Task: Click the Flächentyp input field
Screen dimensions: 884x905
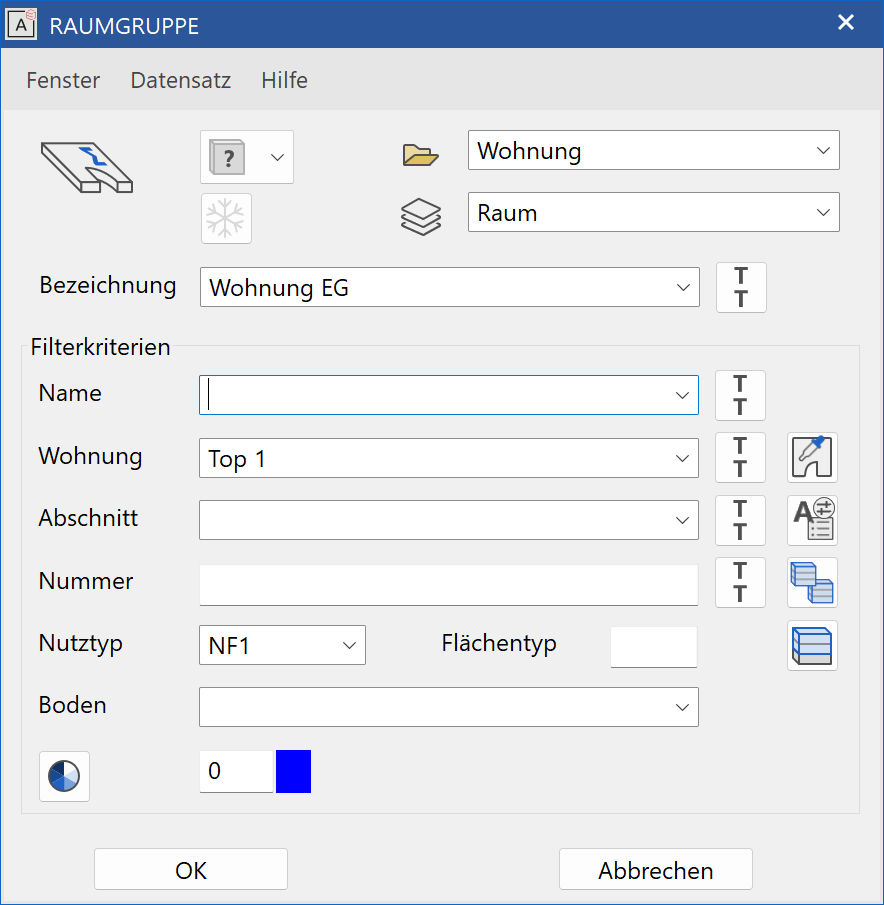Action: pos(654,647)
